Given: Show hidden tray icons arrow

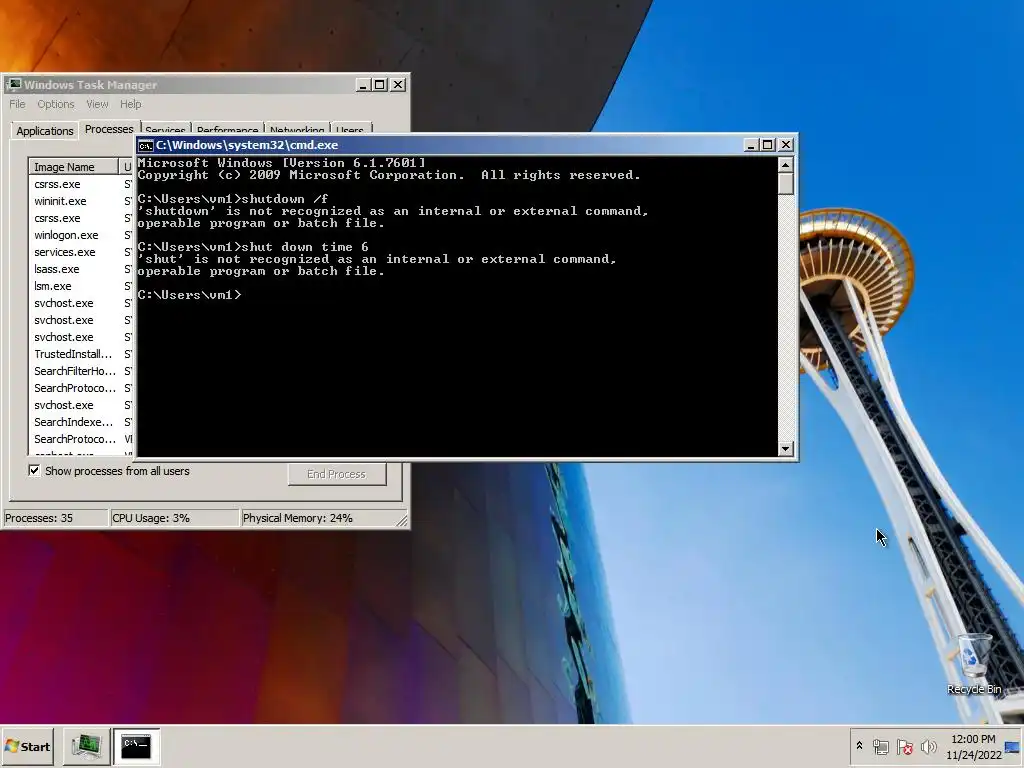Looking at the screenshot, I should point(859,746).
